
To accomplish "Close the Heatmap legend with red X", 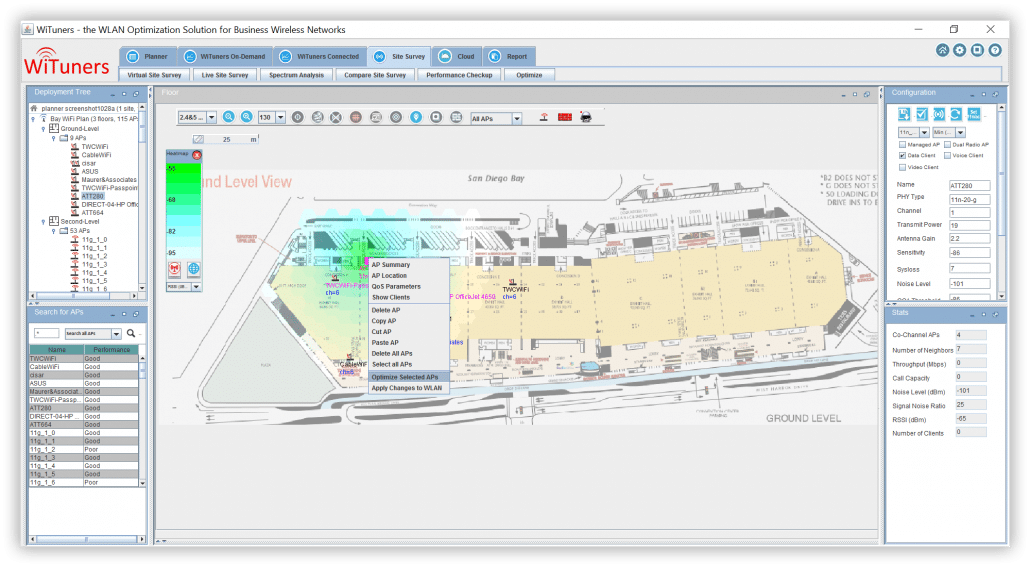I will (x=196, y=154).
